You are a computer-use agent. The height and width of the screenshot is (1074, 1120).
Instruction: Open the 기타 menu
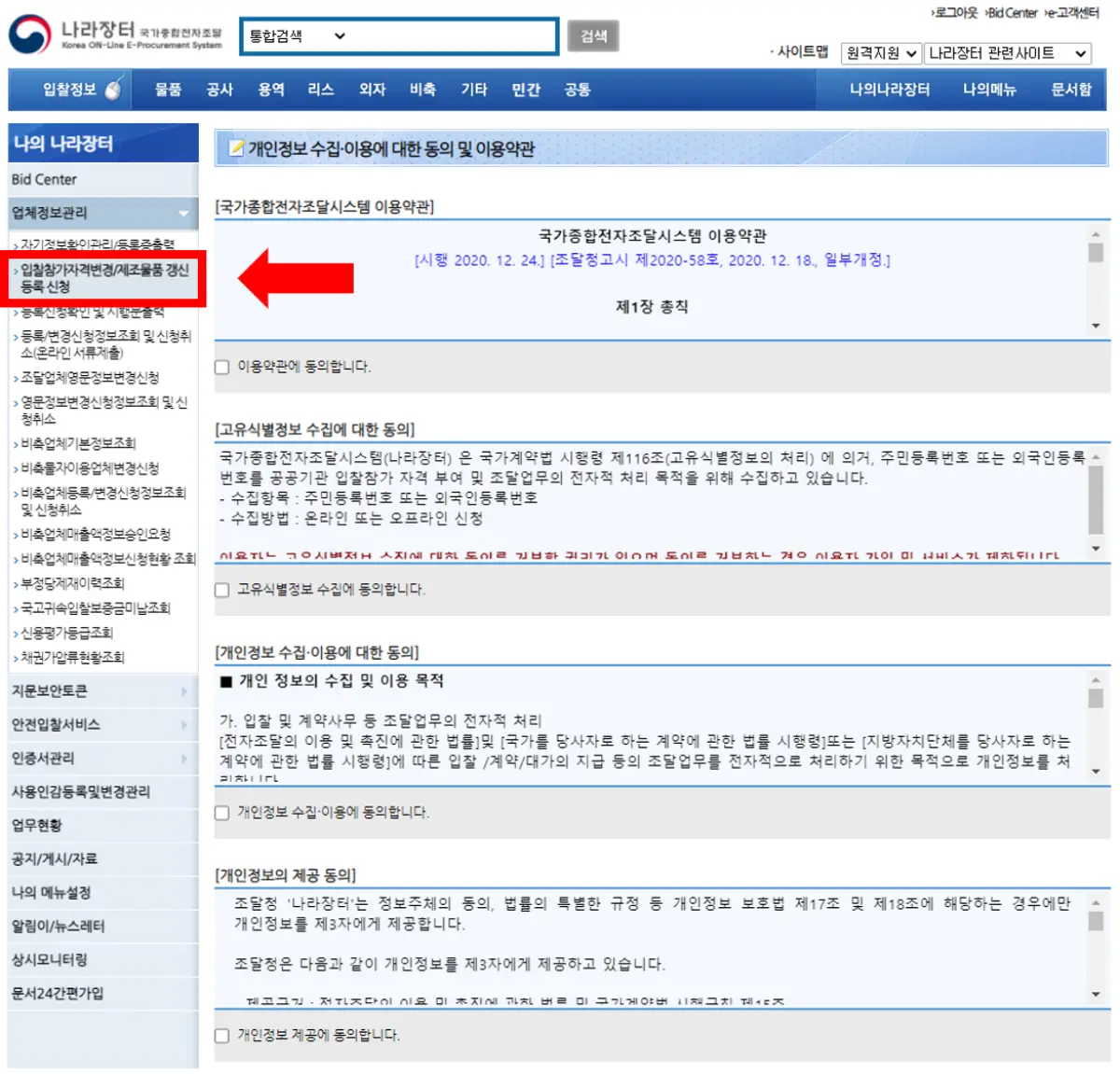[x=474, y=90]
